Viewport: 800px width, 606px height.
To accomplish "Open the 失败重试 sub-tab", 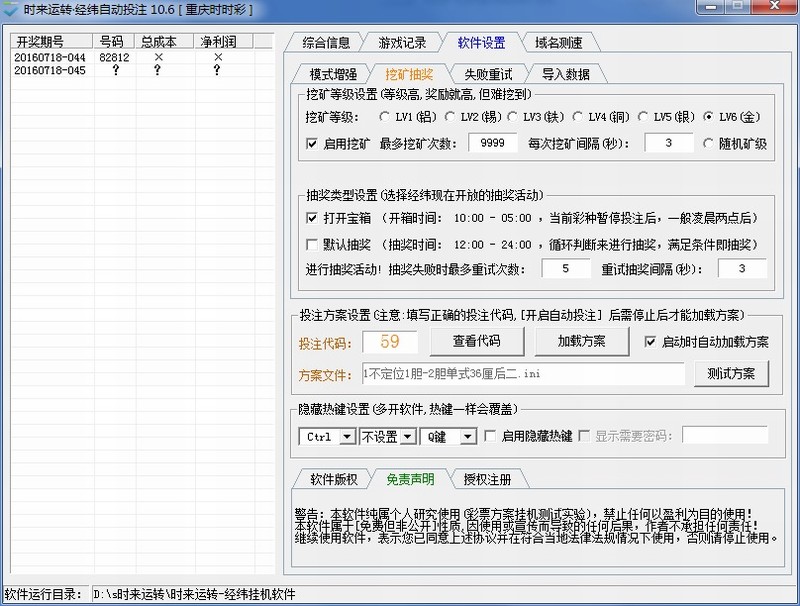I will click(487, 74).
